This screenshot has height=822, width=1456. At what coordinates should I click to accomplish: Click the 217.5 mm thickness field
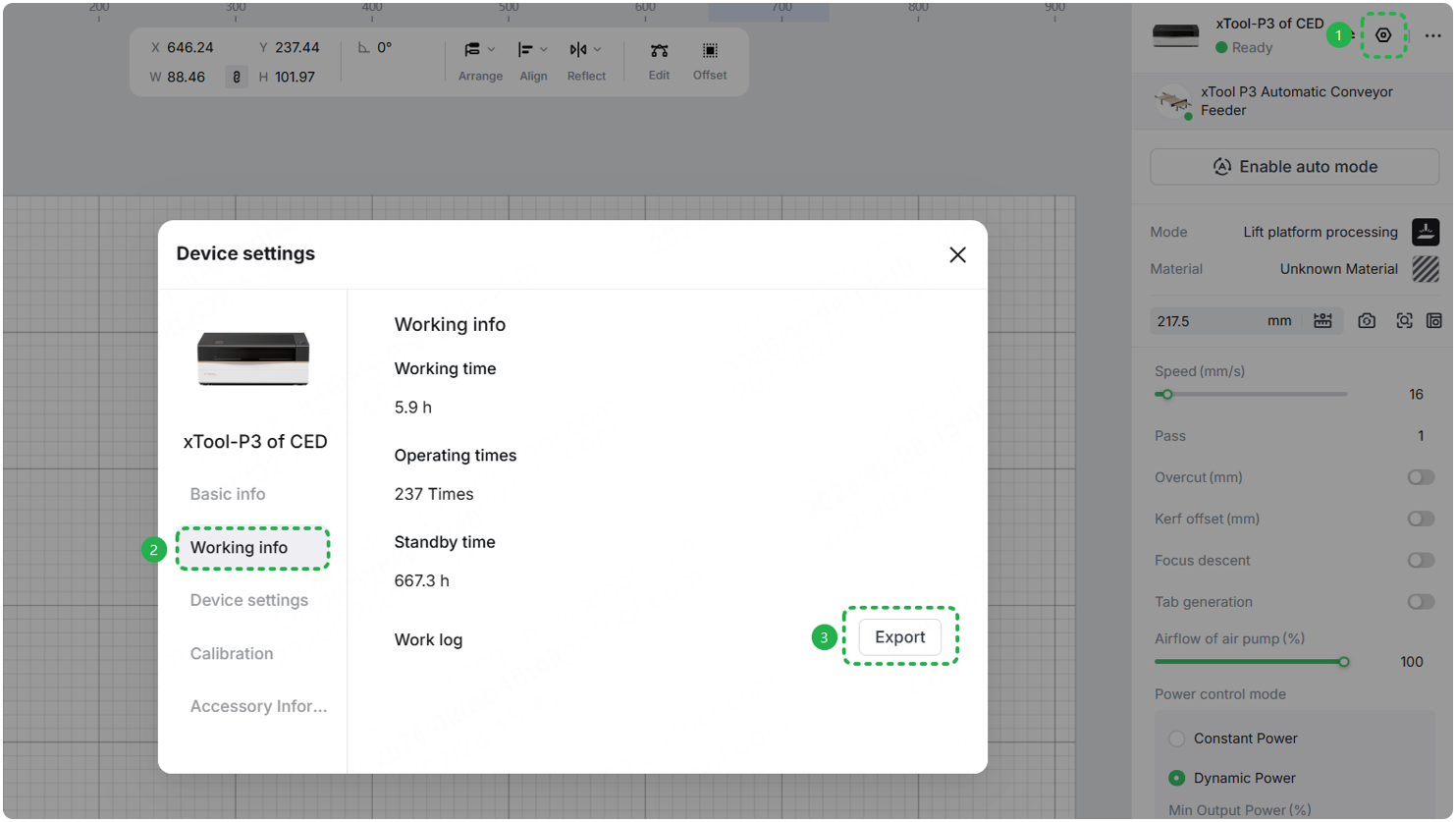(x=1225, y=321)
